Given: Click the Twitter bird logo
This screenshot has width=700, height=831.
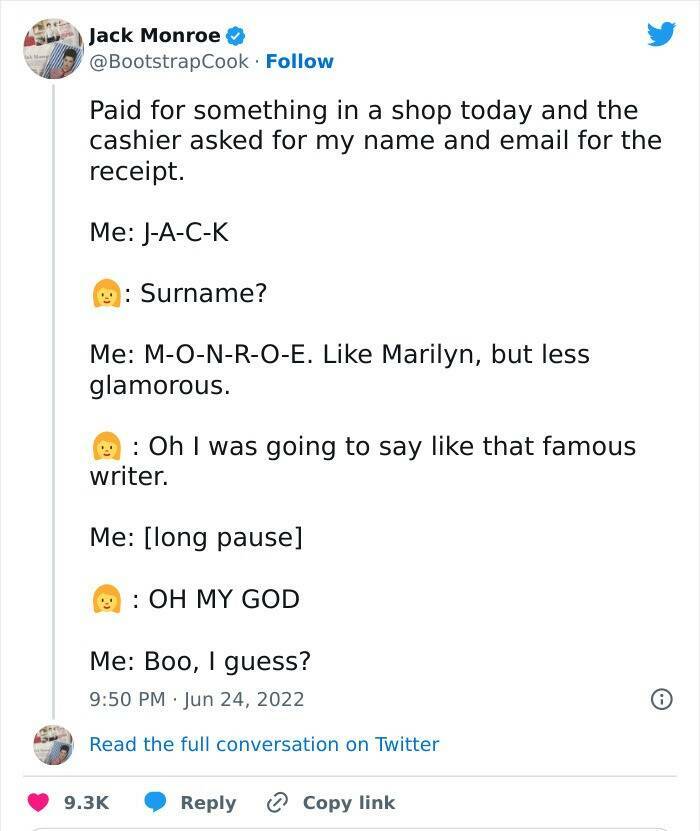Looking at the screenshot, I should (x=661, y=36).
